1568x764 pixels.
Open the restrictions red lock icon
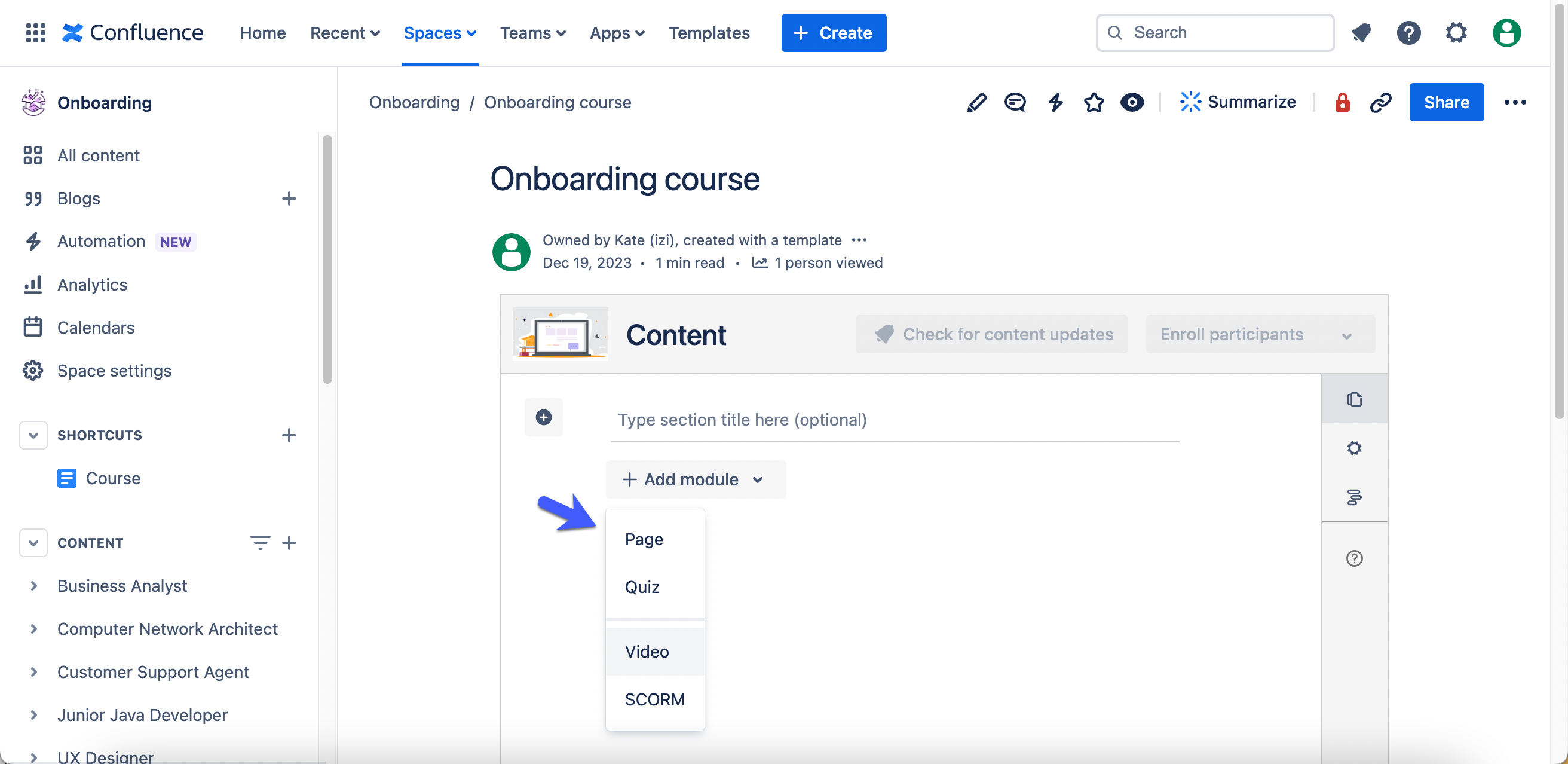[1342, 102]
